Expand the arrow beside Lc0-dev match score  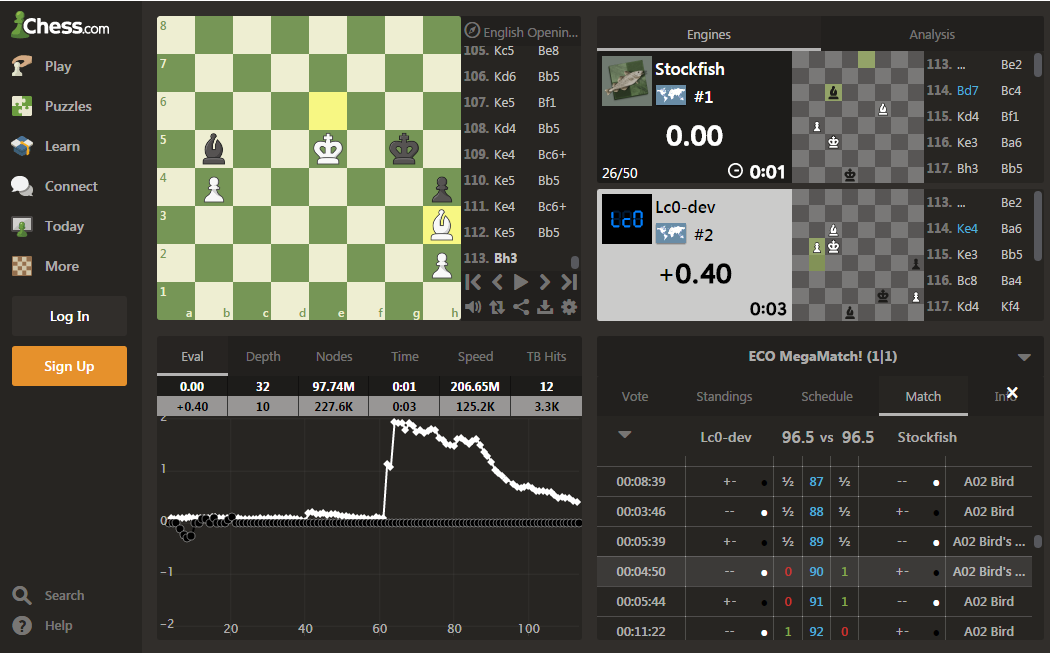click(625, 435)
